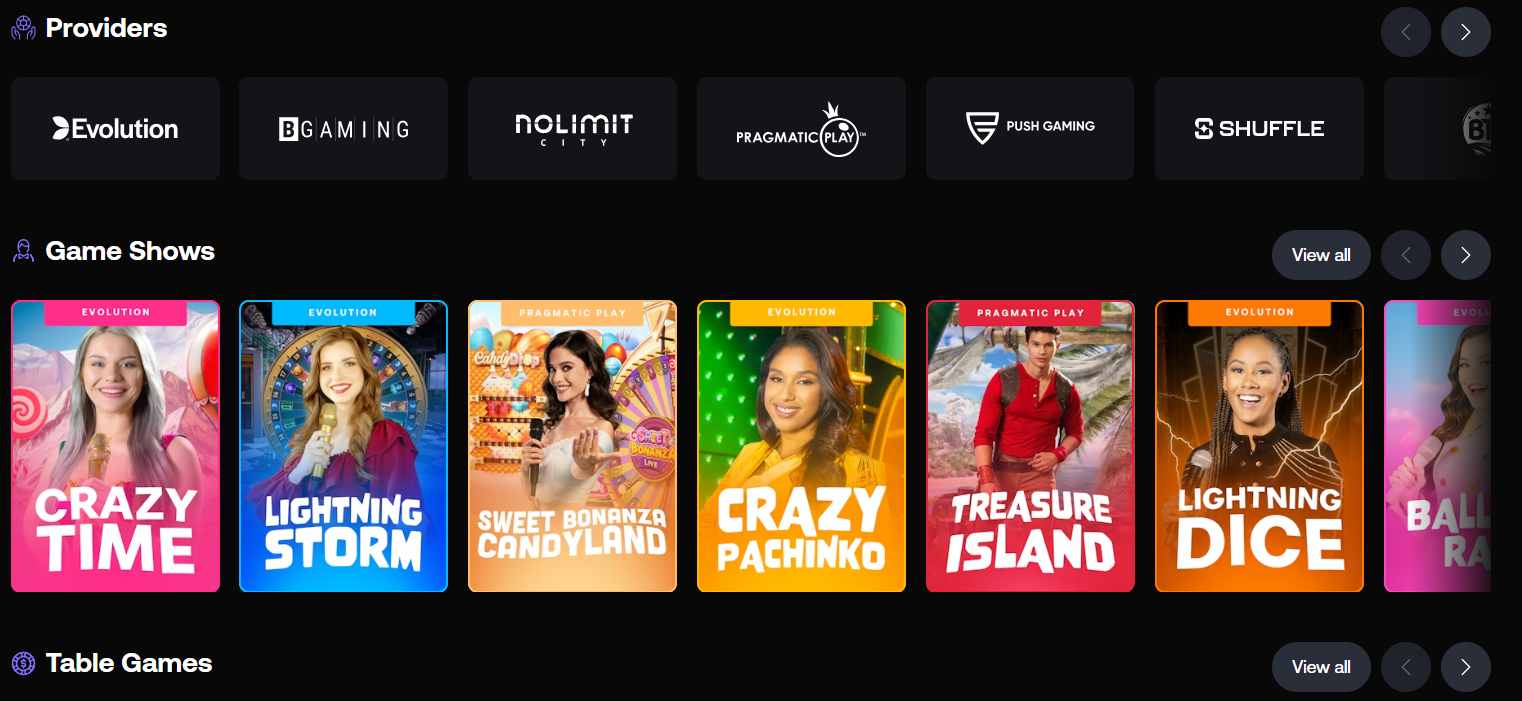The height and width of the screenshot is (701, 1522).
Task: Launch the Lightning Storm game
Action: 343,446
